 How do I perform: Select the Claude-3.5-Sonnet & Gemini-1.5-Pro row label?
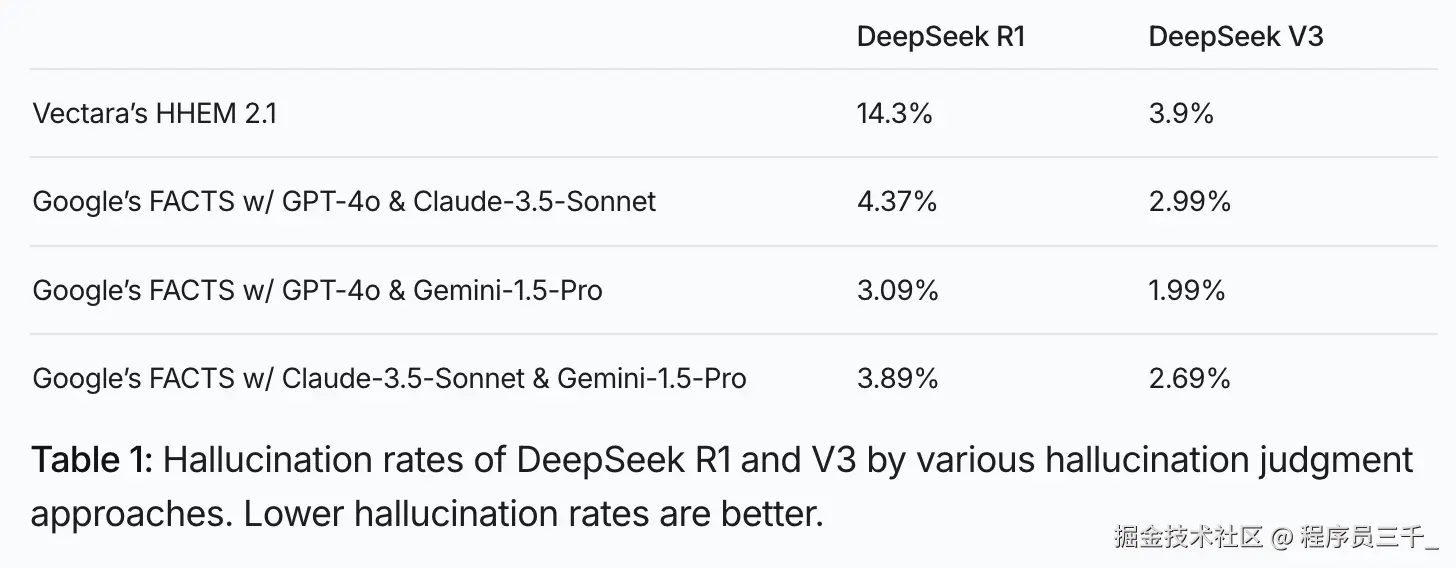coord(389,378)
